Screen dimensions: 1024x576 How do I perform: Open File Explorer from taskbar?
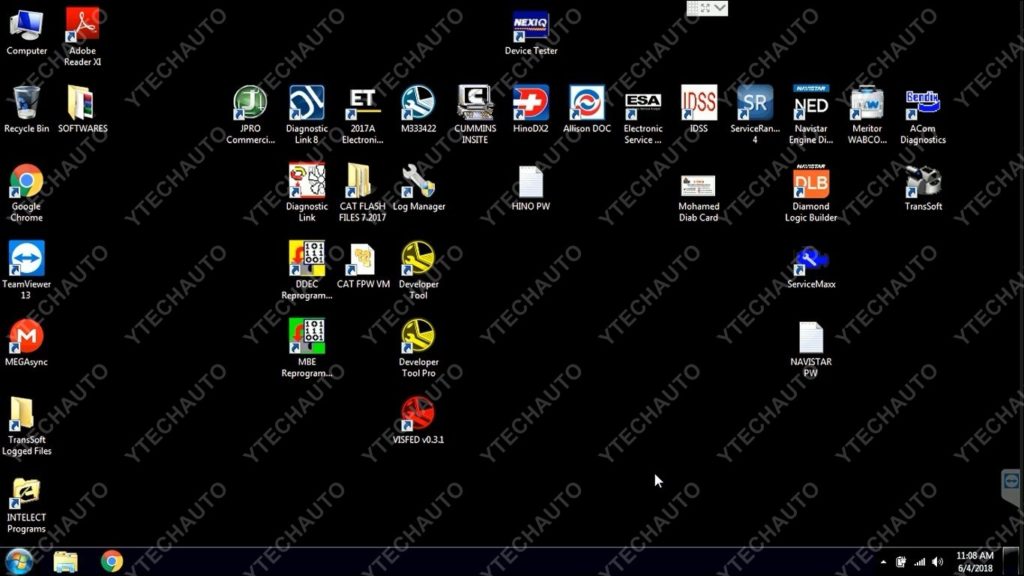[65, 562]
